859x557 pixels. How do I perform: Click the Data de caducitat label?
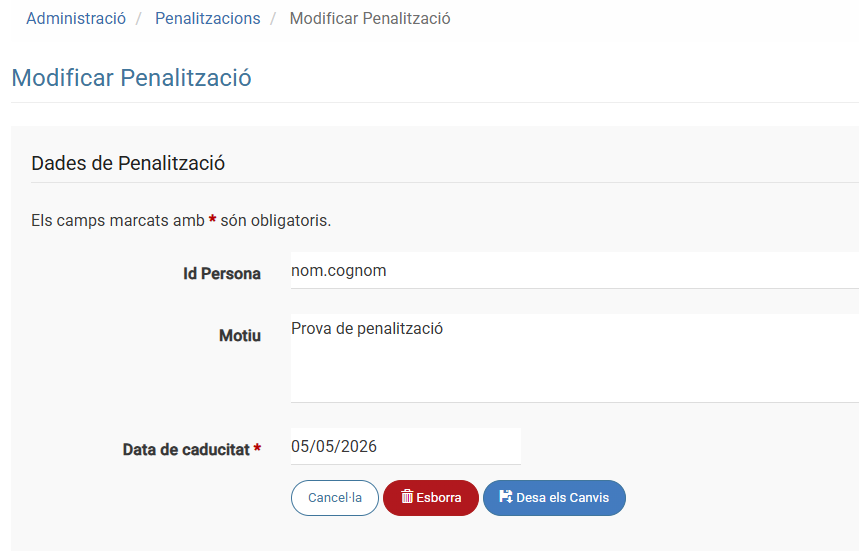point(185,450)
